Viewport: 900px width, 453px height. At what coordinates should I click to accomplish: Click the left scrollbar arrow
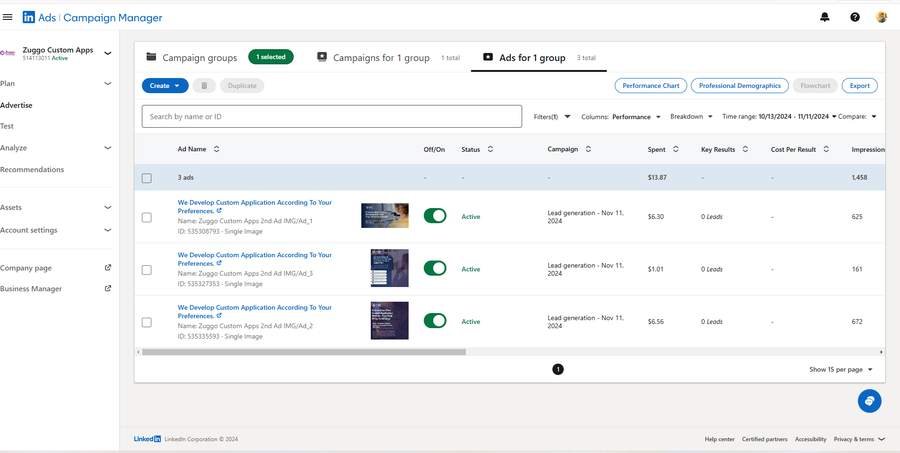pyautogui.click(x=138, y=352)
